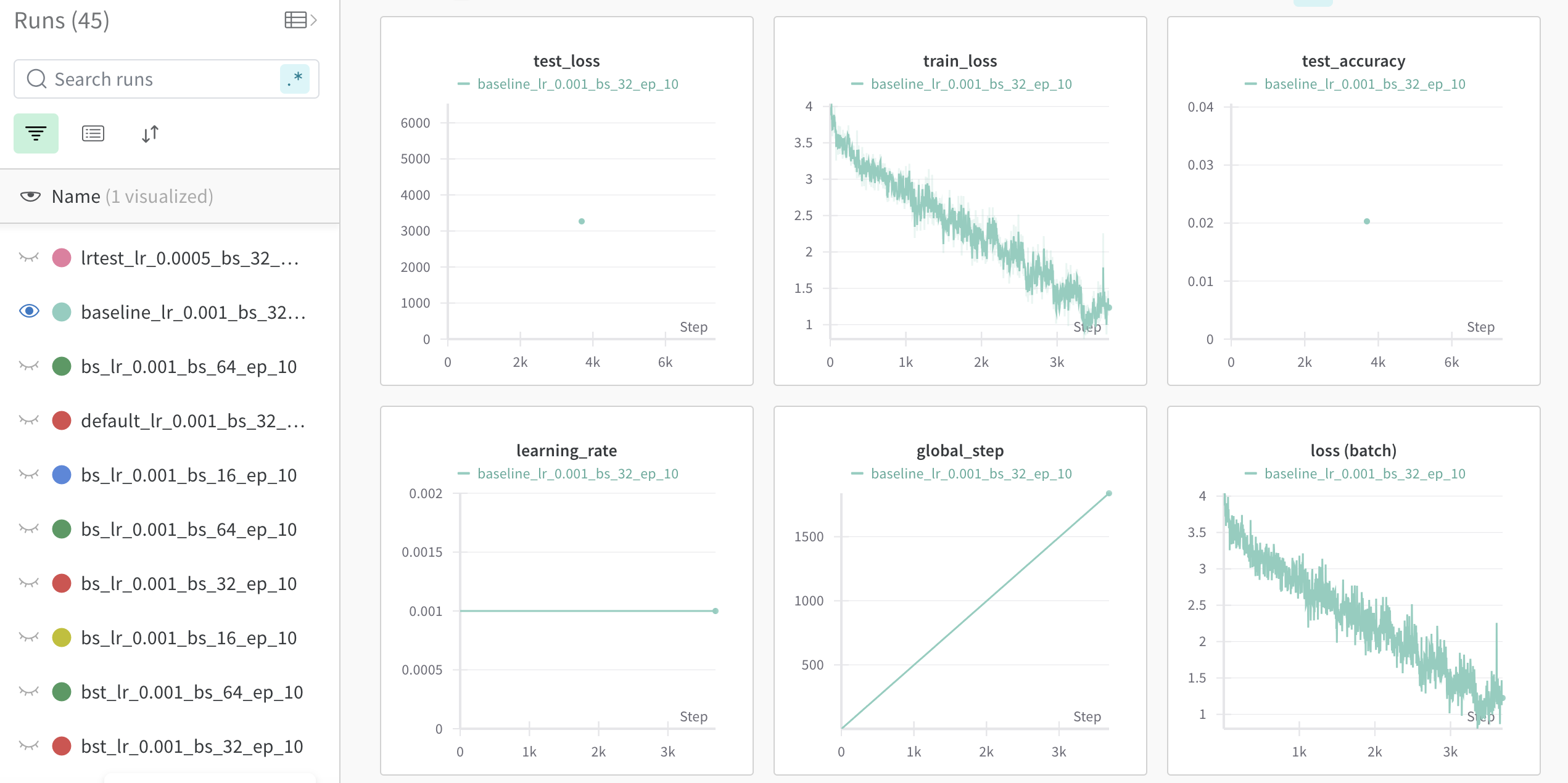Click the test_loss data point
Screen dimensions: 1568x783
click(582, 221)
